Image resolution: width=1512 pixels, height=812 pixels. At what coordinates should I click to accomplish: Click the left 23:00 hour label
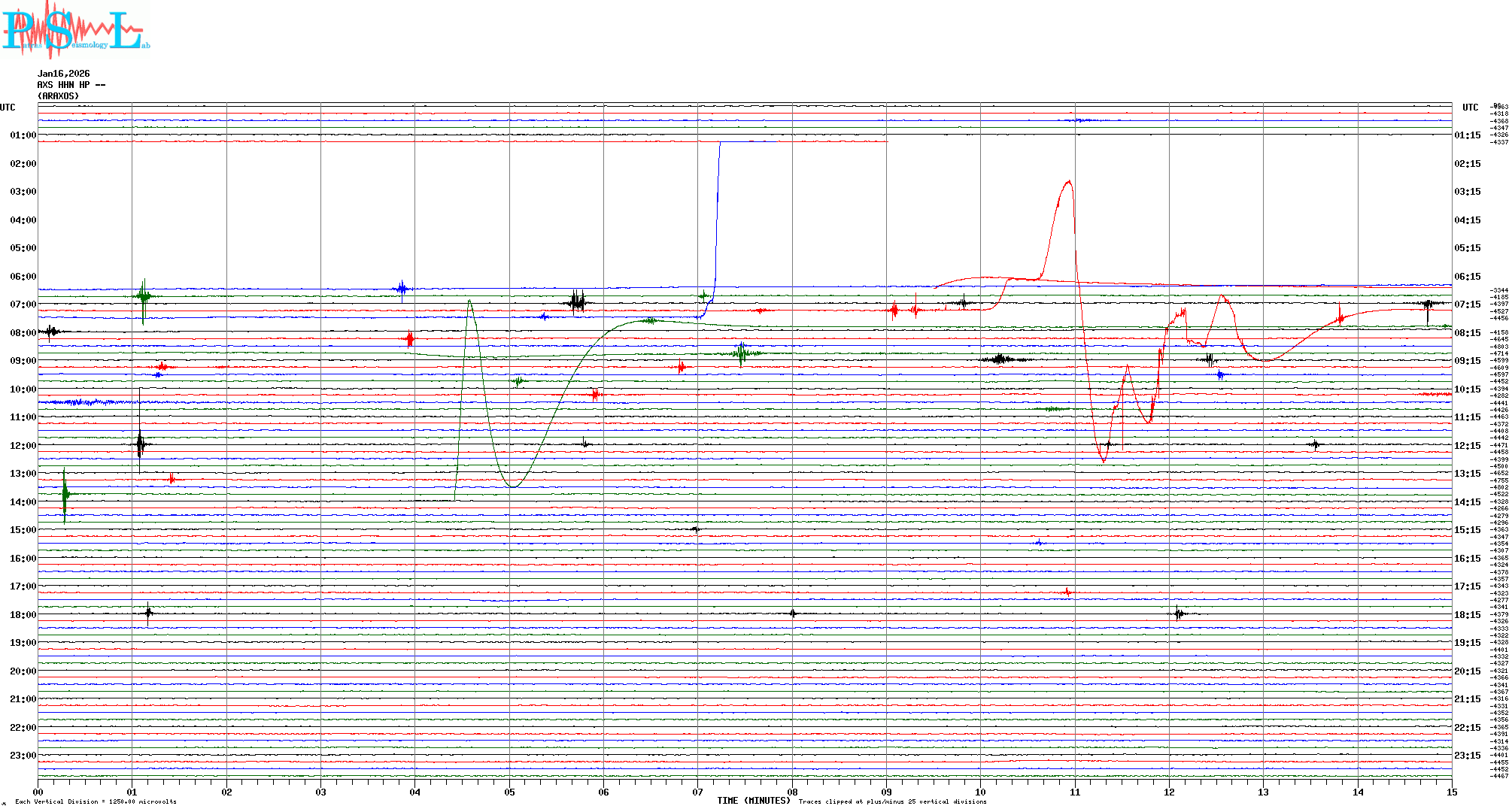tap(23, 756)
